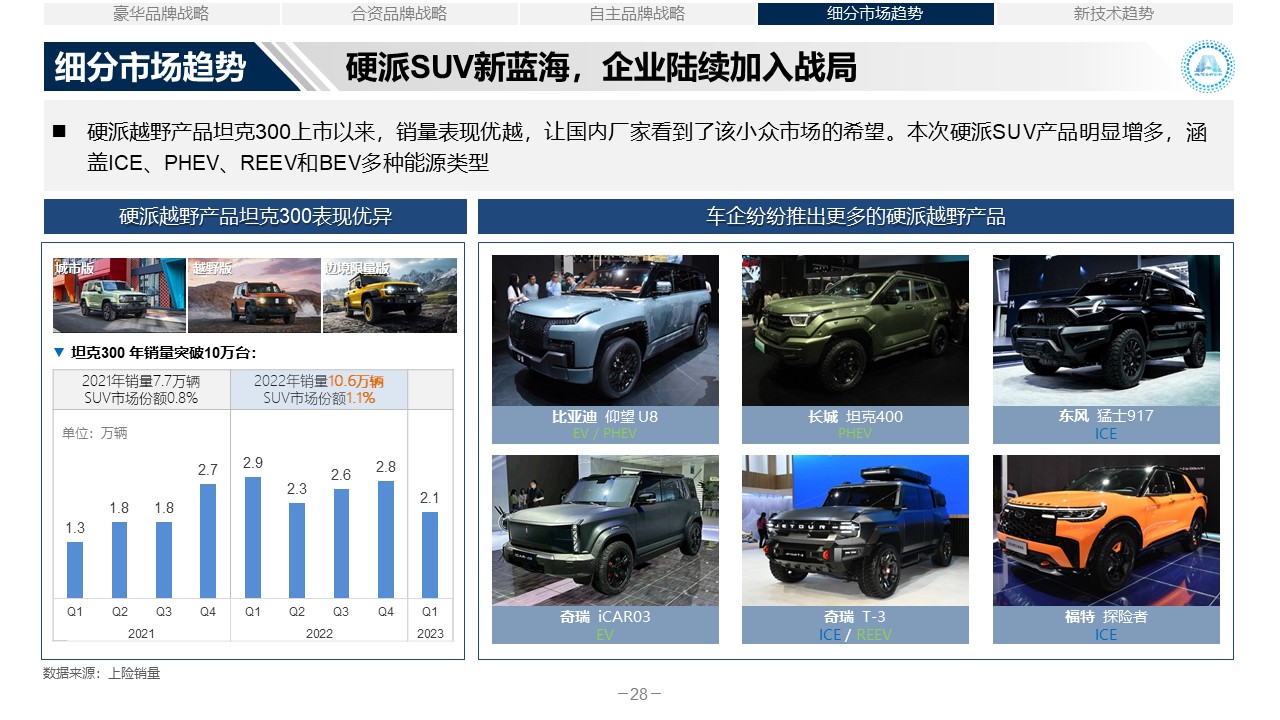Click the 福特 探险者 car photo
The width and height of the screenshot is (1280, 720).
[x=1106, y=530]
